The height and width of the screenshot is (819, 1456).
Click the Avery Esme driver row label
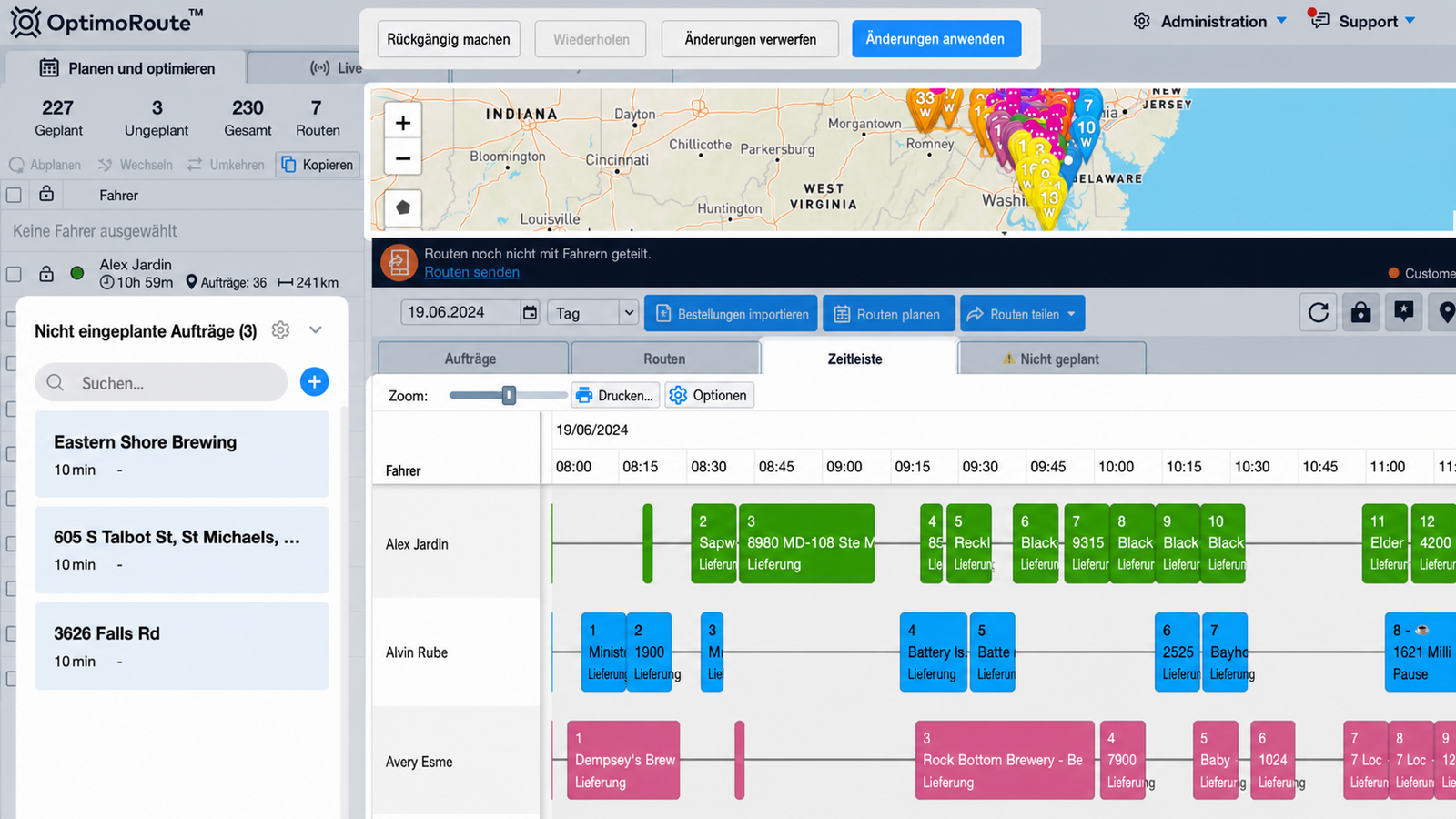(x=419, y=762)
